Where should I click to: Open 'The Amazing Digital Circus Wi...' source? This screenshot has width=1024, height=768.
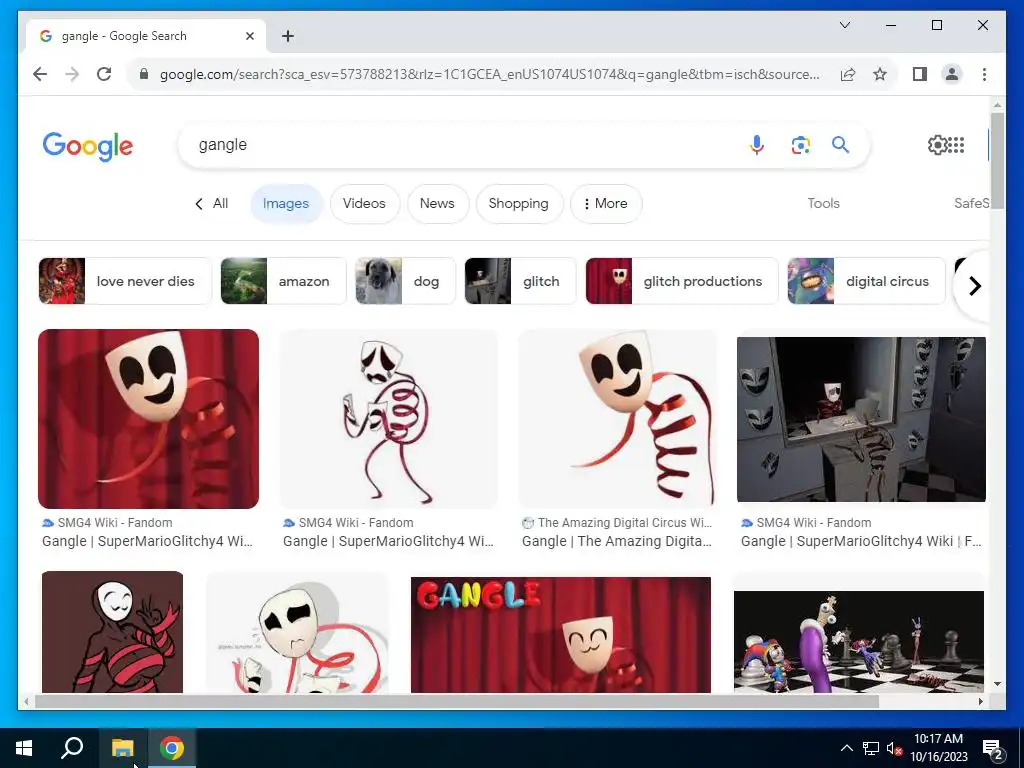pos(617,522)
